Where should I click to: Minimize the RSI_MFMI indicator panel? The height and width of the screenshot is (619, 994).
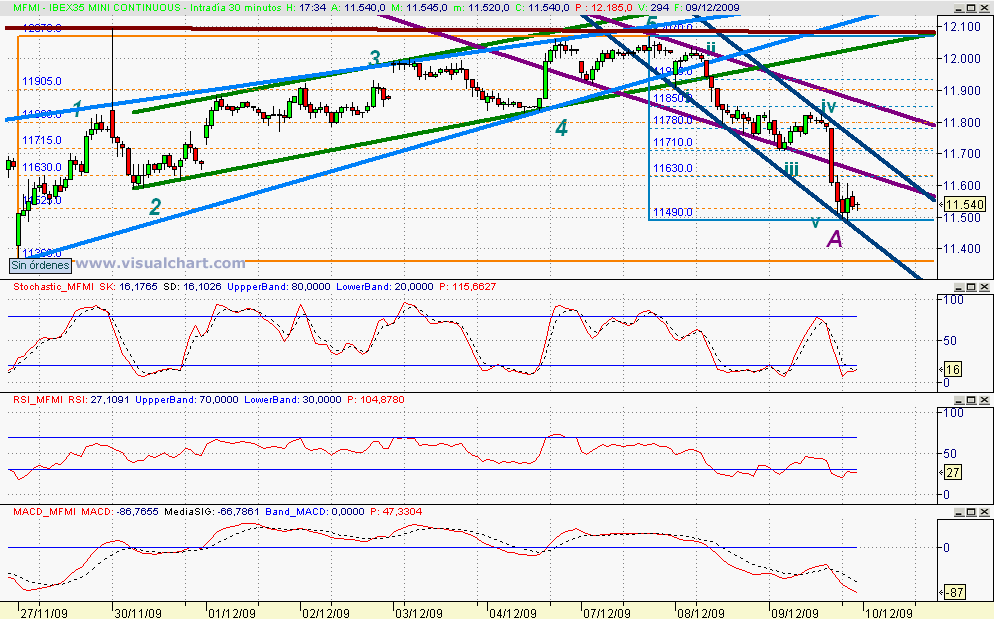pos(959,400)
